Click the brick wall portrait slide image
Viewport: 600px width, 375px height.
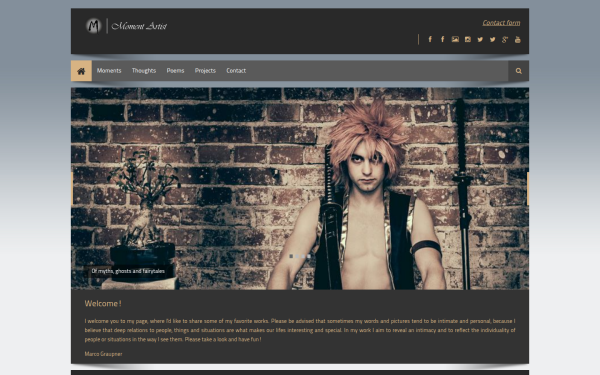tap(300, 188)
